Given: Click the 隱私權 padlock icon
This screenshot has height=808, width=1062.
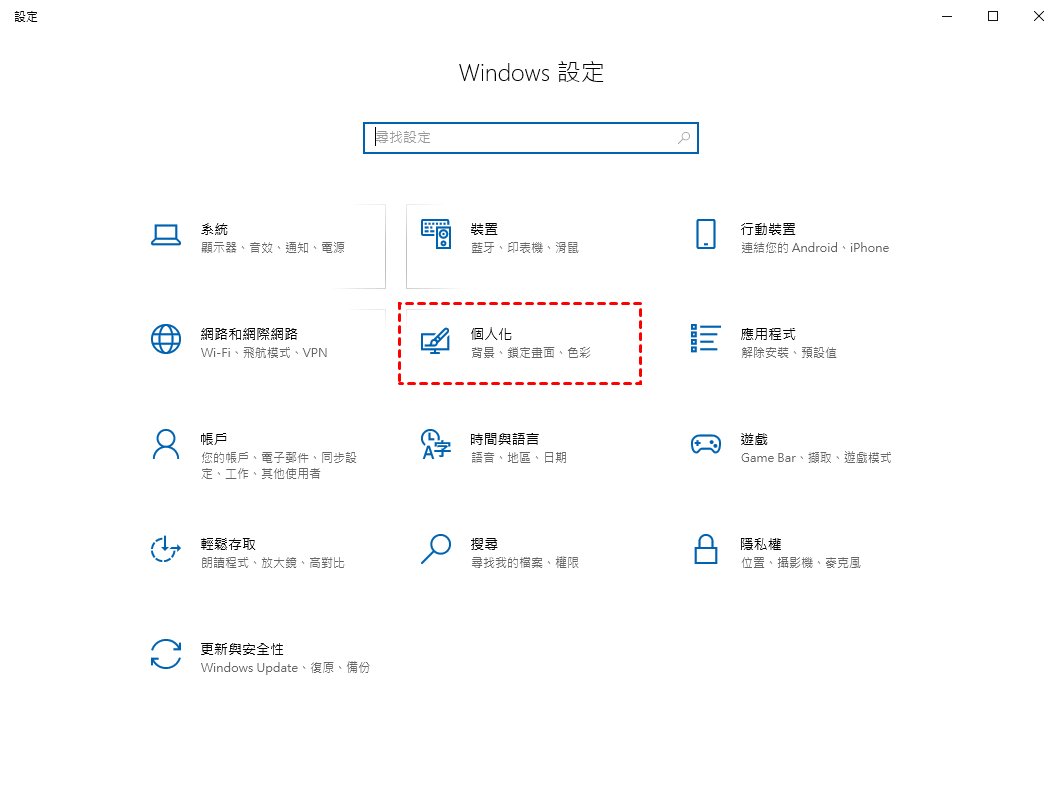Looking at the screenshot, I should (x=706, y=549).
